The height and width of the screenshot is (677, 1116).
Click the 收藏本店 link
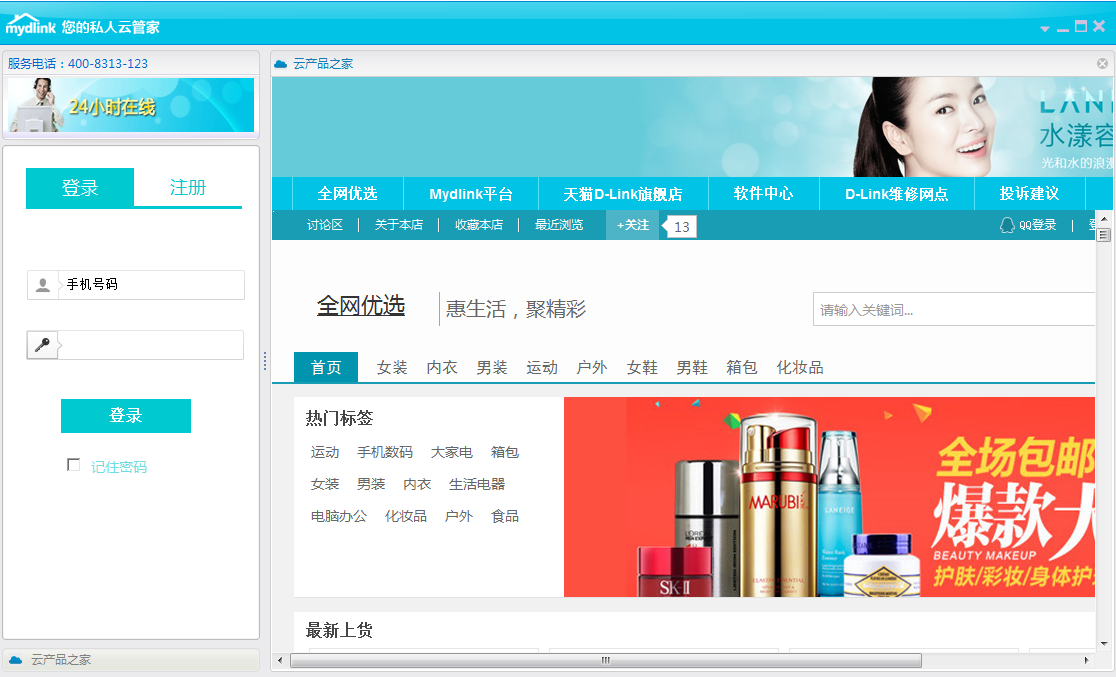pyautogui.click(x=479, y=225)
